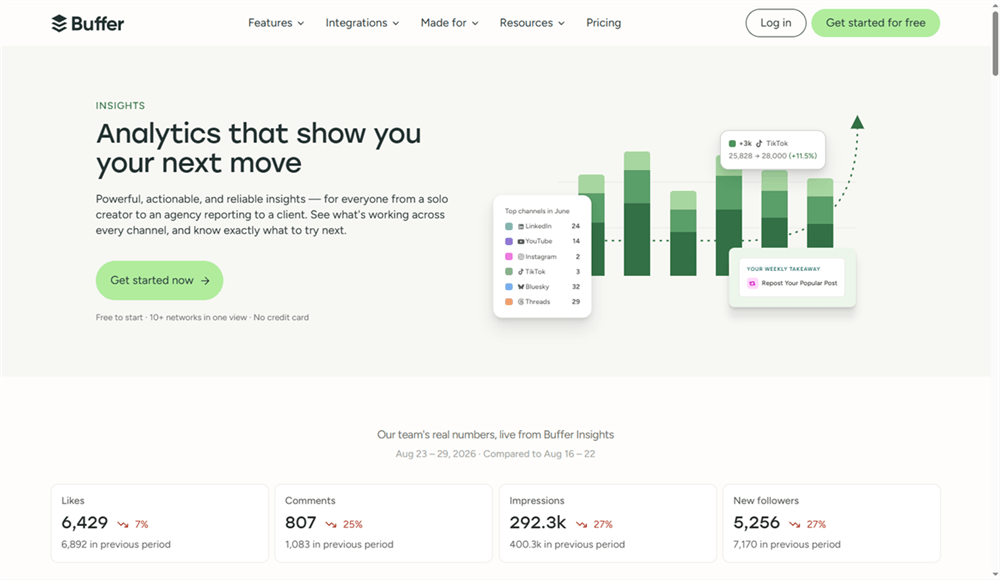Open the Made for menu
This screenshot has height=580, width=1000.
point(449,23)
